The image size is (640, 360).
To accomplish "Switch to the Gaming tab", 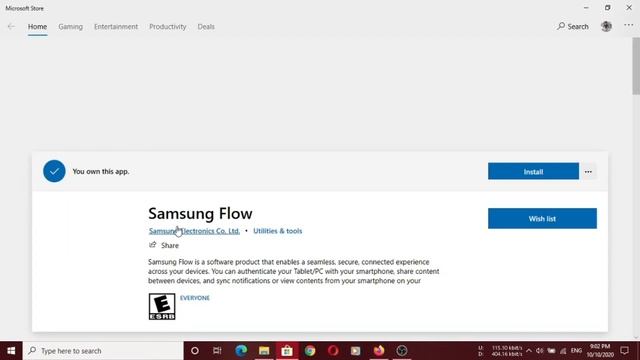I will (x=70, y=27).
